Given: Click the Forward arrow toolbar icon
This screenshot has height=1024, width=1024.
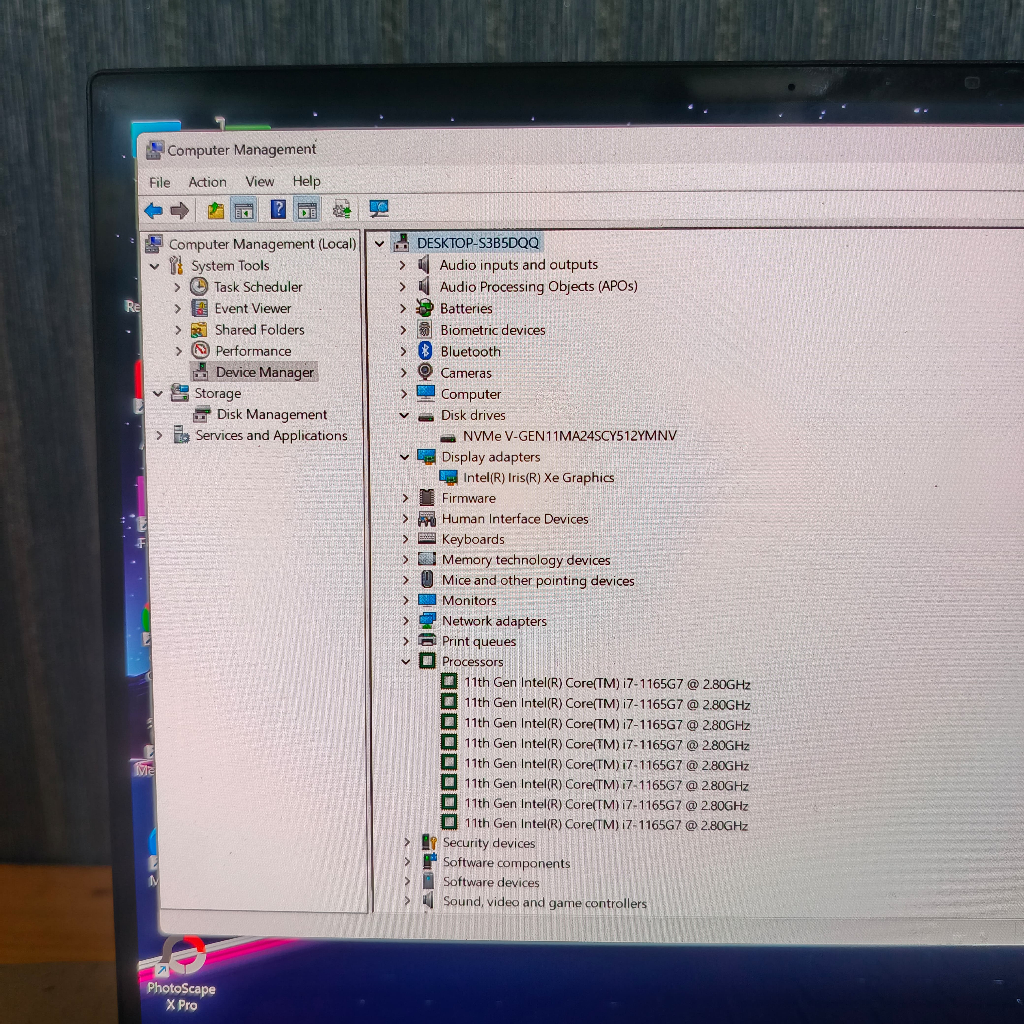Looking at the screenshot, I should coord(180,210).
